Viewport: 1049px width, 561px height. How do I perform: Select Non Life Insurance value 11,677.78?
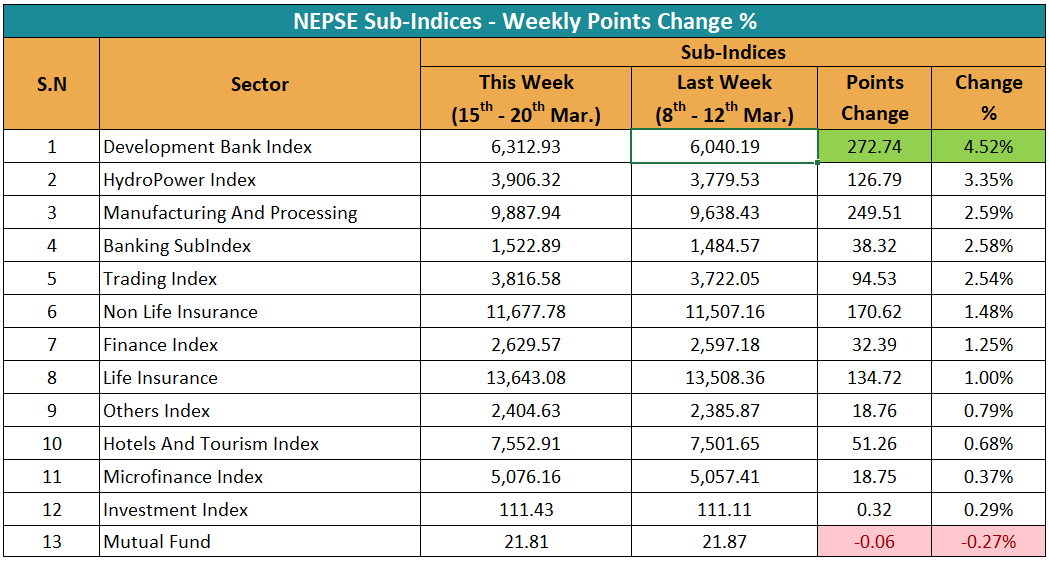click(x=526, y=312)
